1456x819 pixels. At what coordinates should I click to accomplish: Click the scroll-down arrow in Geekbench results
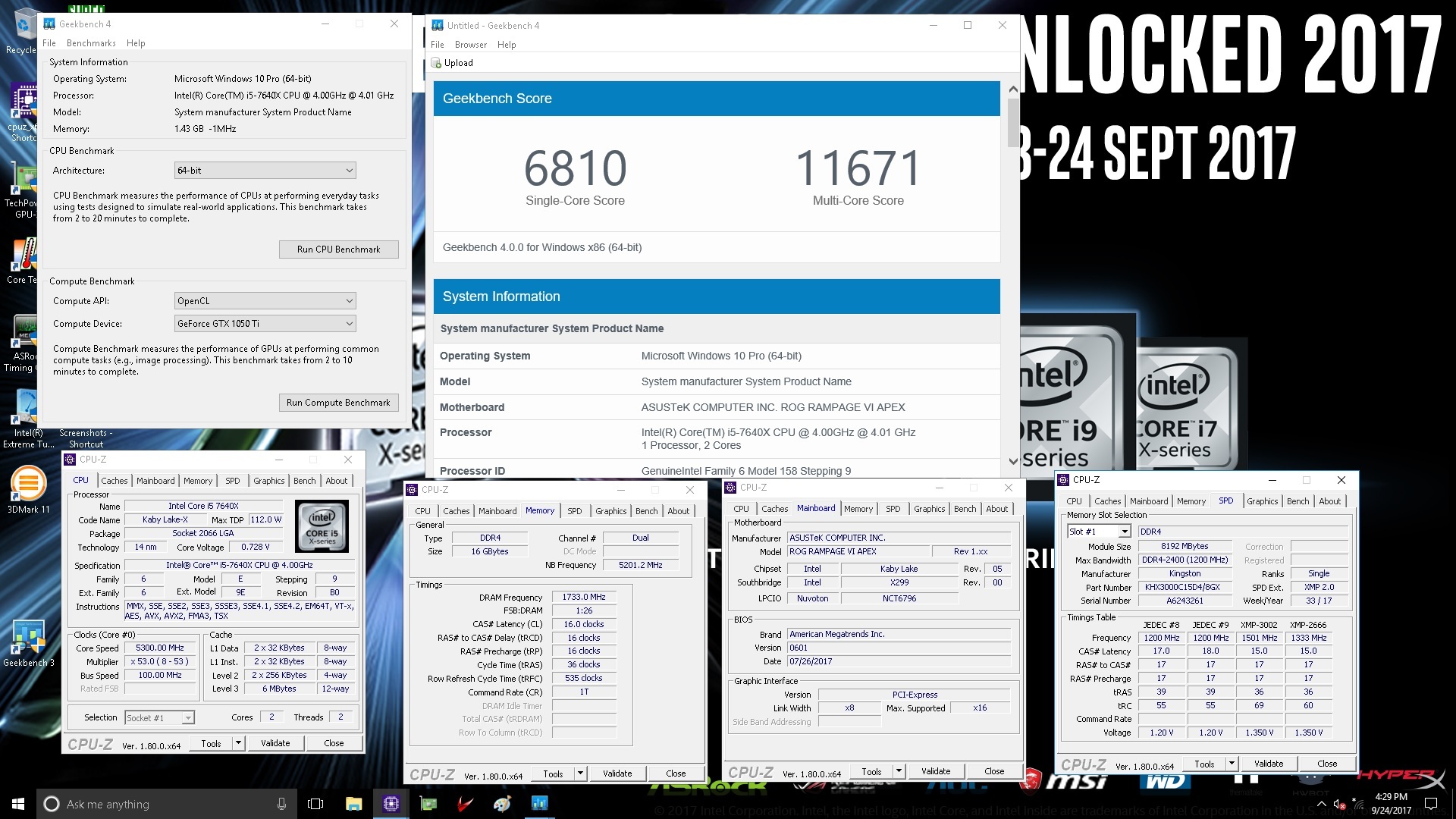[1013, 461]
